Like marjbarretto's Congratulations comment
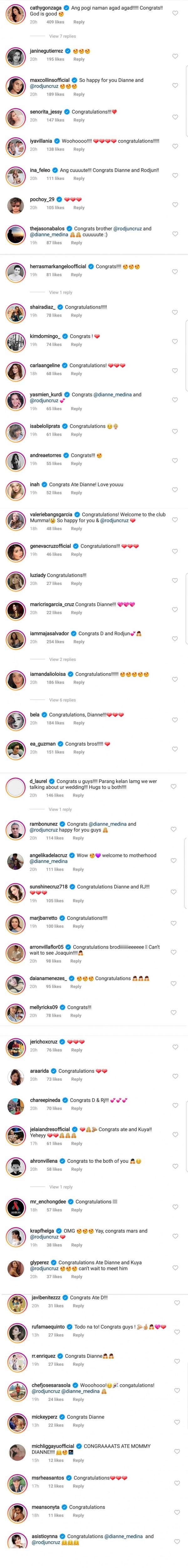Image resolution: width=188 pixels, height=1568 pixels. [x=175, y=923]
